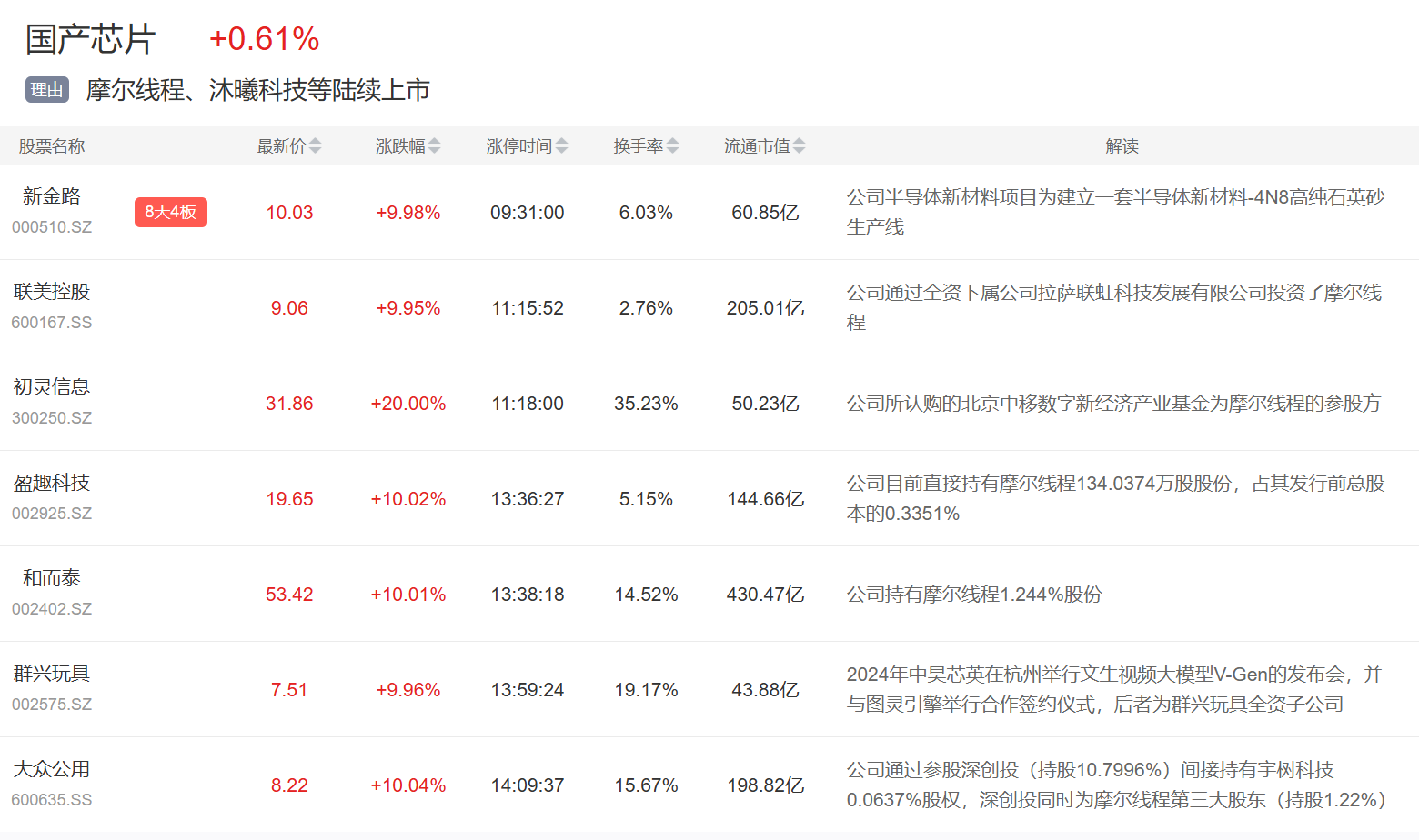The height and width of the screenshot is (840, 1419).
Task: Click the 国产芯片 sector title
Action: pos(90,39)
